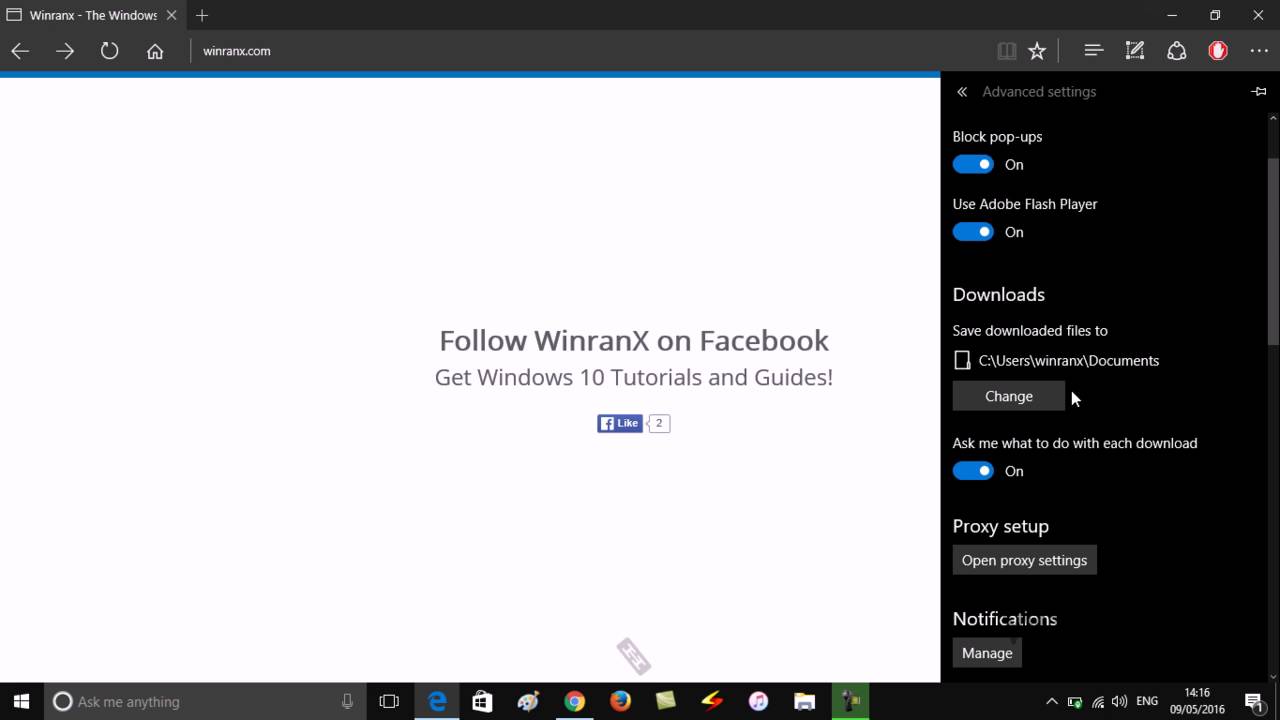Add page to favorites with star icon
This screenshot has height=720, width=1280.
click(1037, 51)
